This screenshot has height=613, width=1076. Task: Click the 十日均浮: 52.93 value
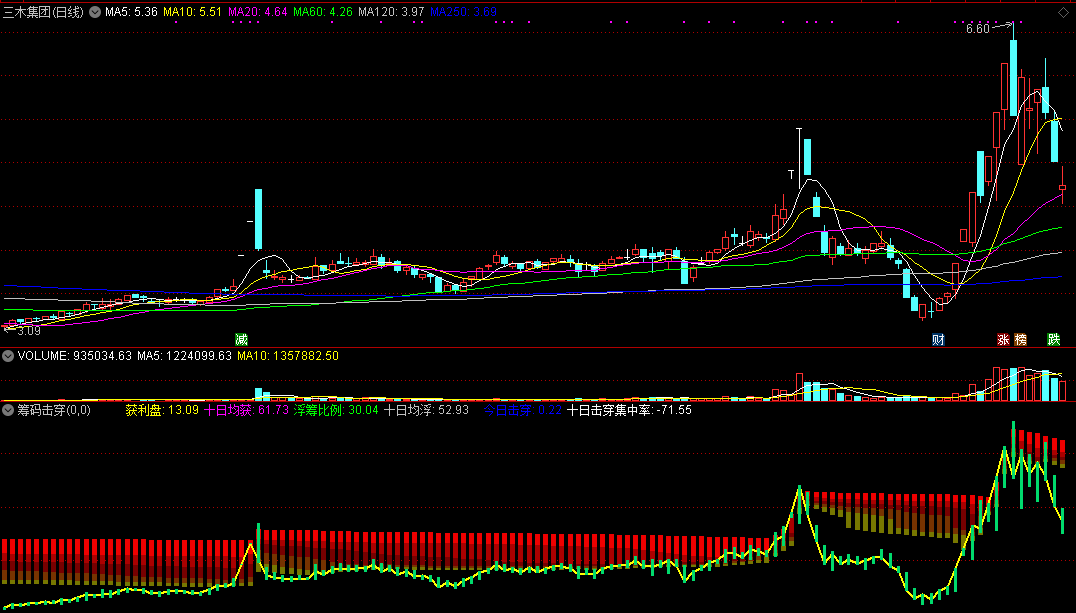coord(426,410)
